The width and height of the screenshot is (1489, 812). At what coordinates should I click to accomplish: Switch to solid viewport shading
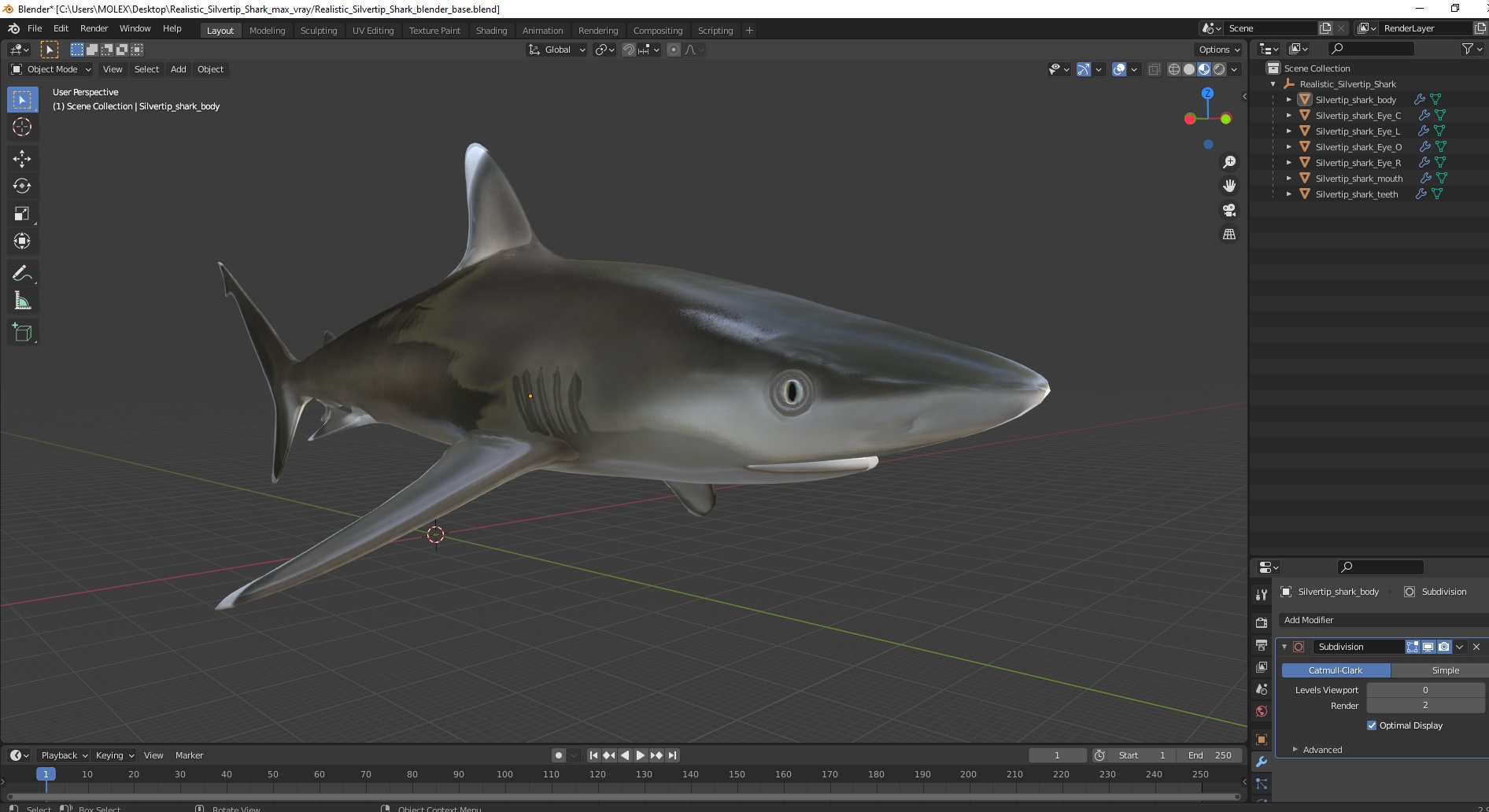(x=1189, y=69)
